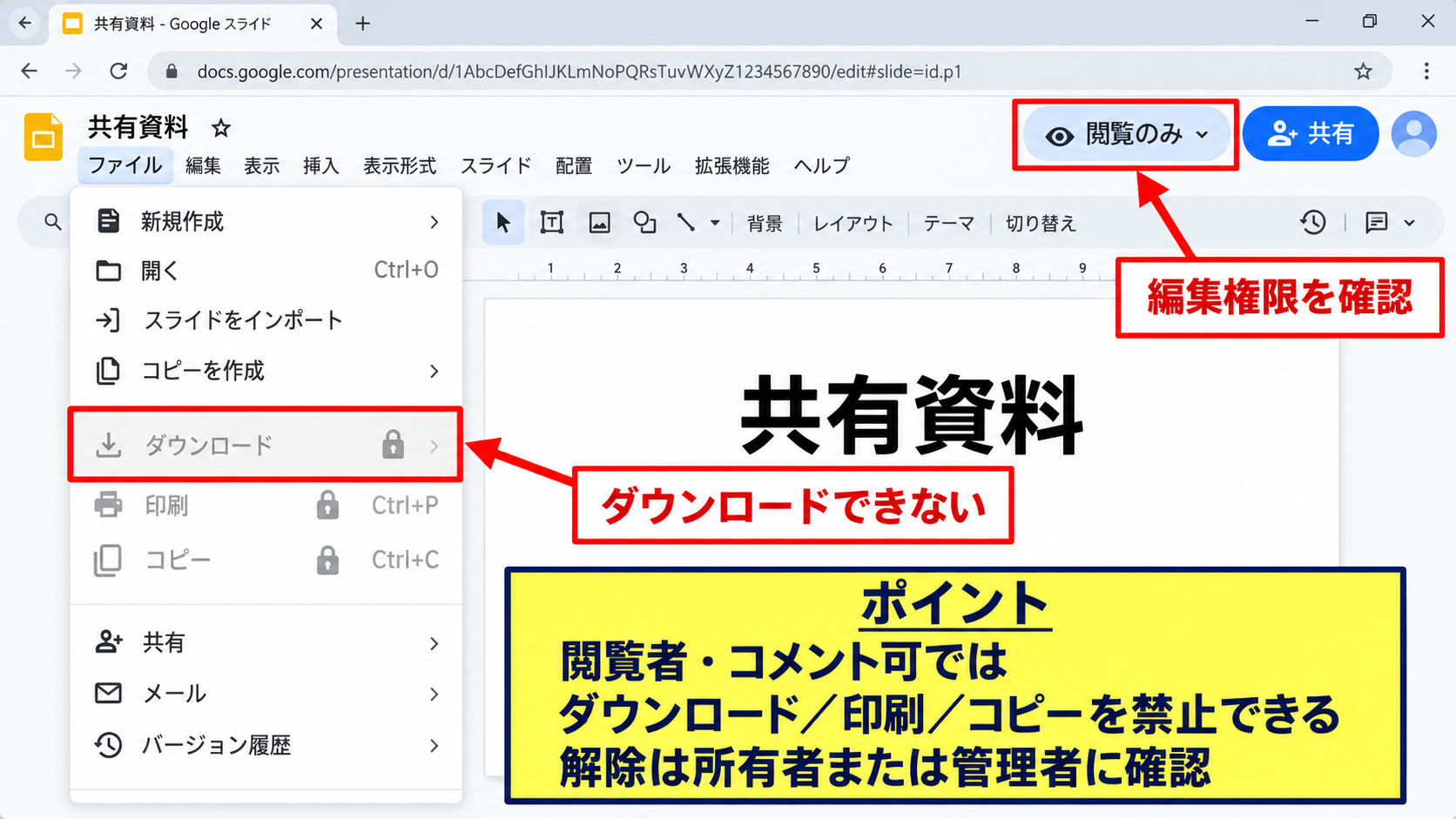Select the arrow cursor tool

503,223
